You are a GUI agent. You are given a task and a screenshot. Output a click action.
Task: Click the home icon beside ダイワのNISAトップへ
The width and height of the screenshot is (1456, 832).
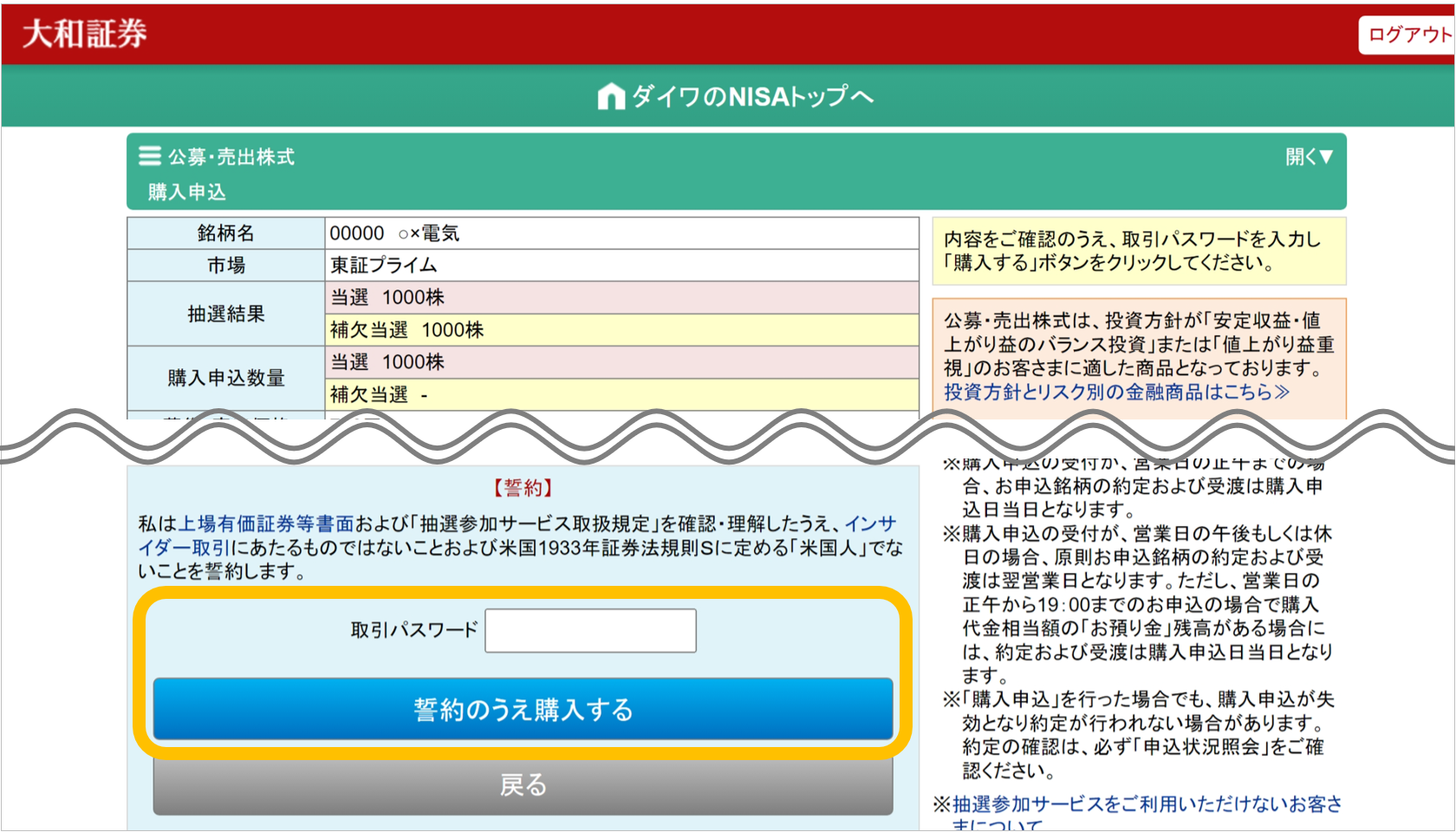coord(611,96)
